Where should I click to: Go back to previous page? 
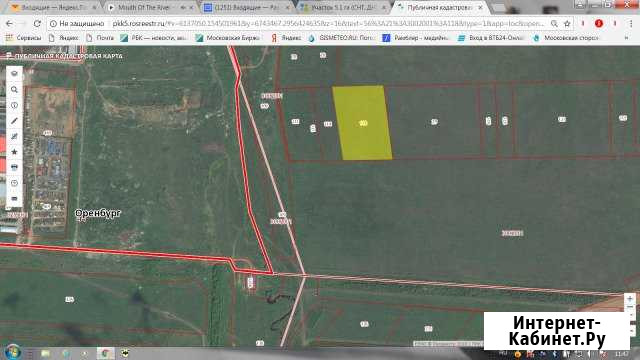[9, 24]
